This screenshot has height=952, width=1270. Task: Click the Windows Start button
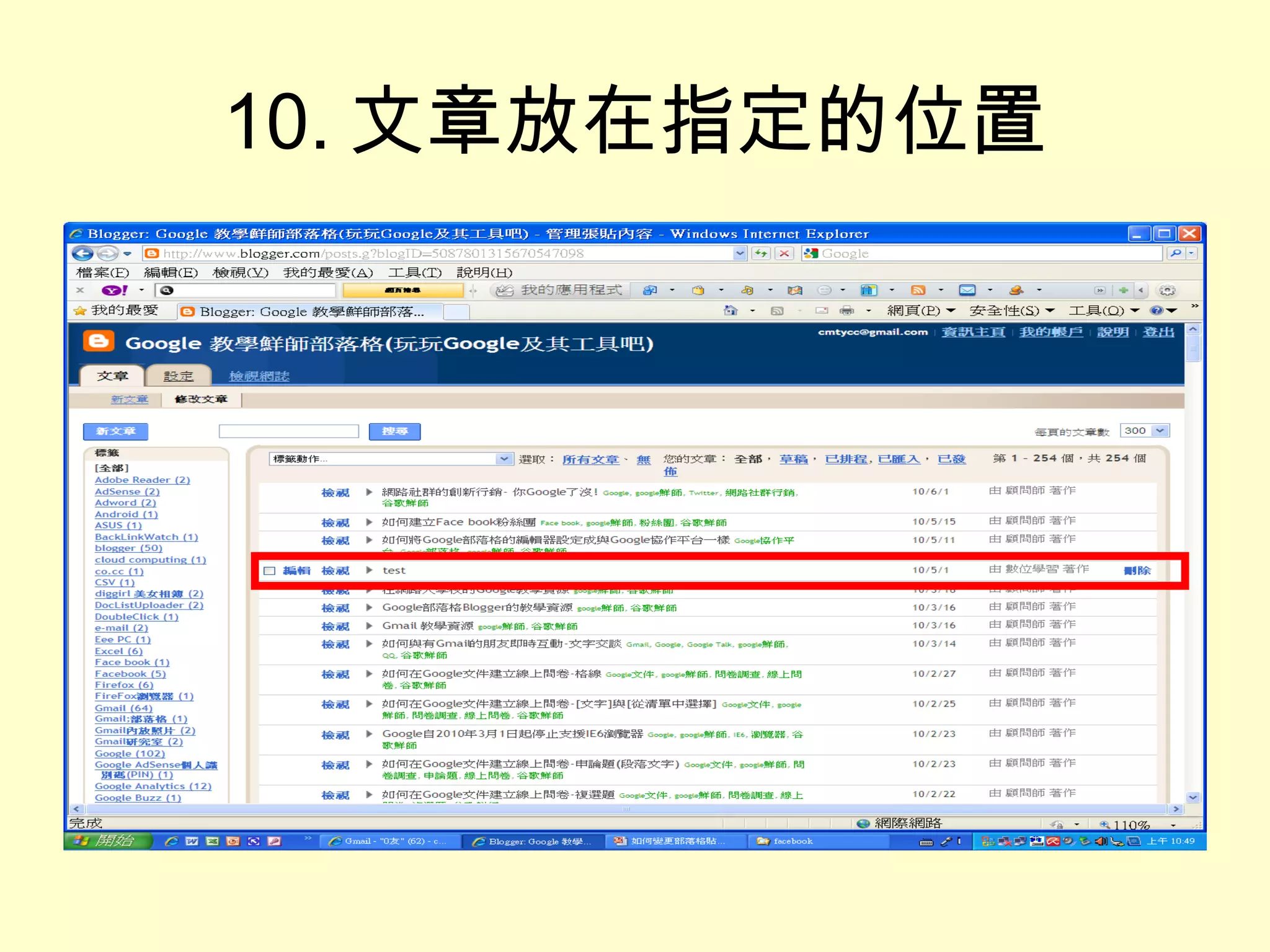[107, 840]
